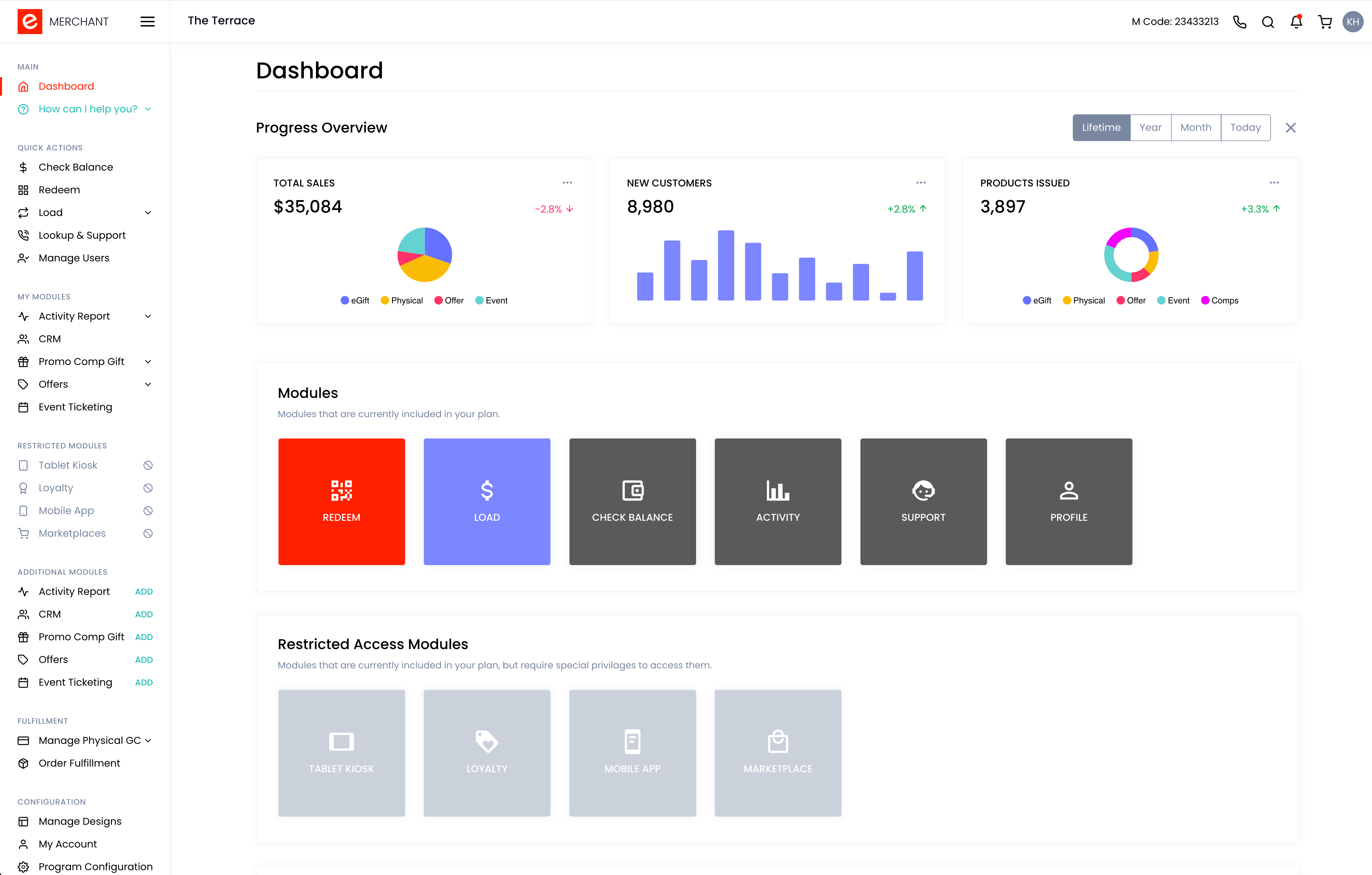1372x875 pixels.
Task: Click restricted icon beside Mobile App
Action: point(148,511)
